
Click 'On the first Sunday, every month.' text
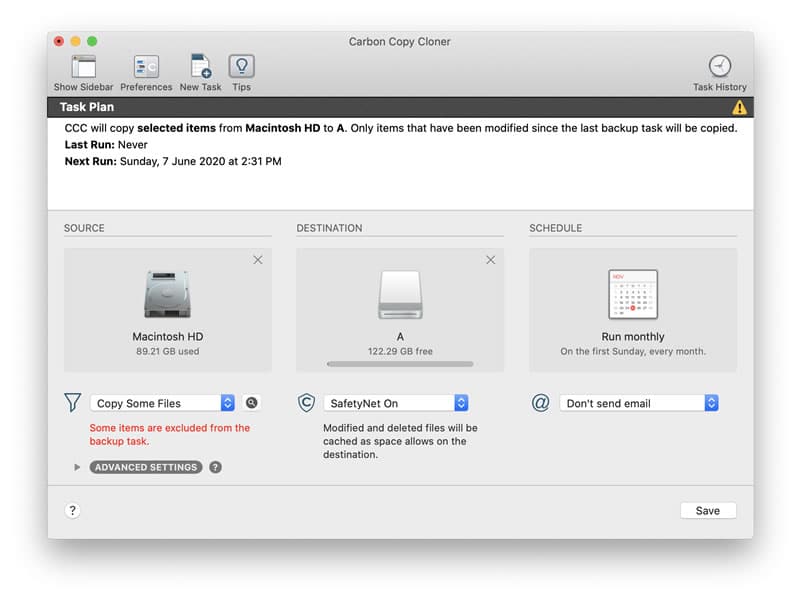pyautogui.click(x=633, y=352)
